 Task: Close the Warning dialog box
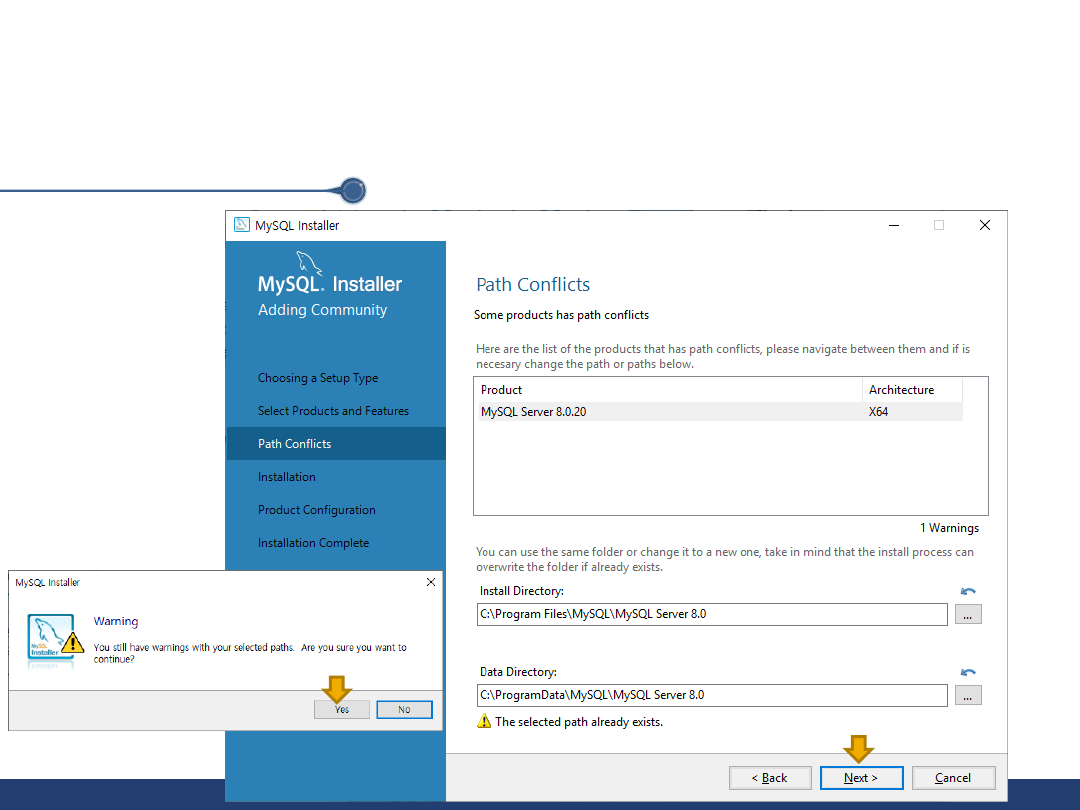(431, 582)
